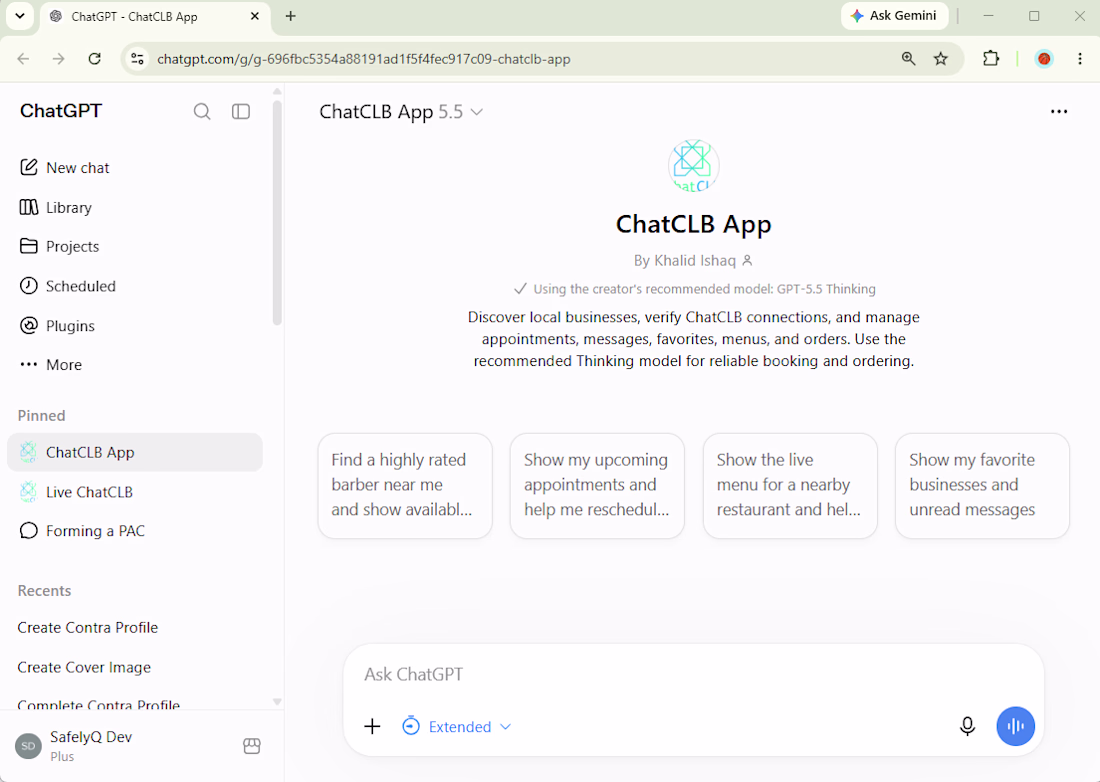1100x782 pixels.
Task: Click the ChatGPT heading in sidebar
Action: pos(61,111)
